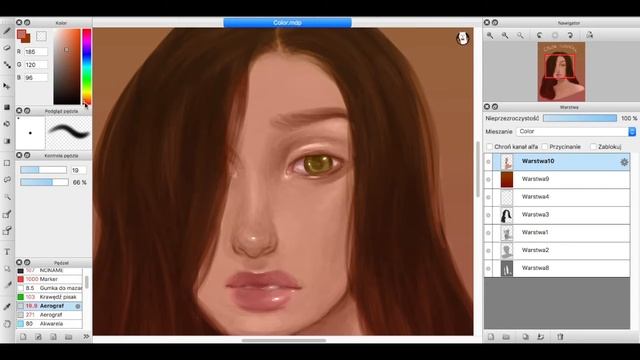The width and height of the screenshot is (640, 360).
Task: Enable Przycinanie checkbox
Action: pyautogui.click(x=544, y=147)
